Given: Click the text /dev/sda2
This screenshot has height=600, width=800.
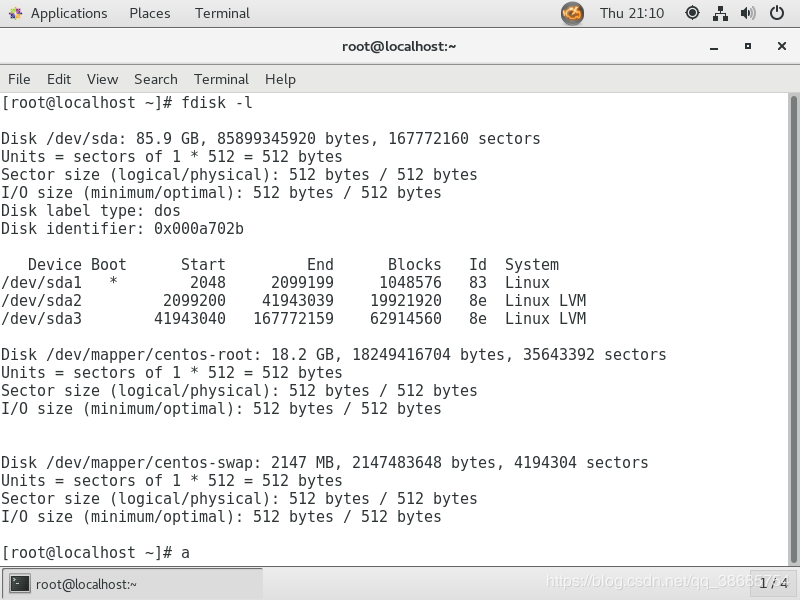Looking at the screenshot, I should coord(41,301).
